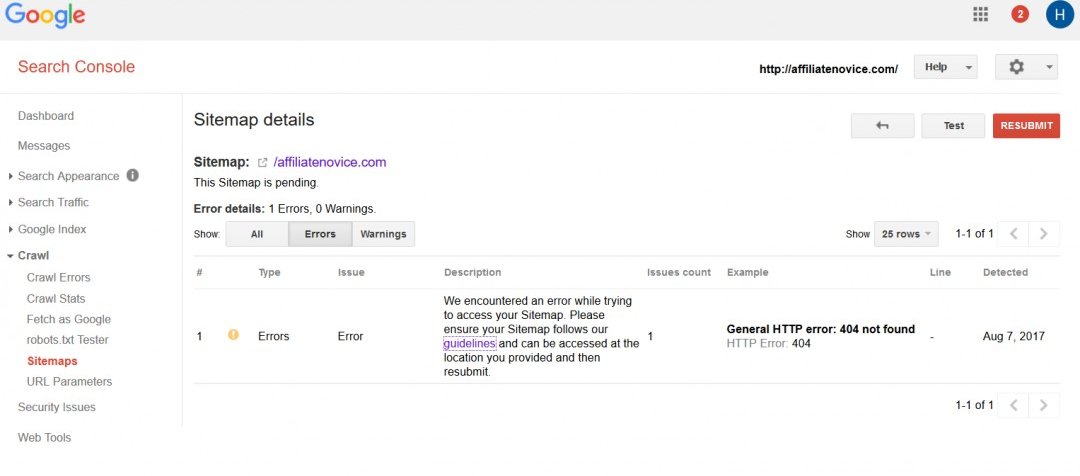
Task: Click the back arrow button
Action: (882, 125)
